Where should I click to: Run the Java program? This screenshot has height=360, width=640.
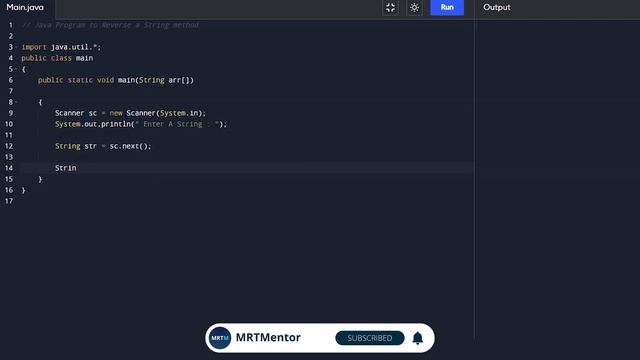(x=447, y=7)
